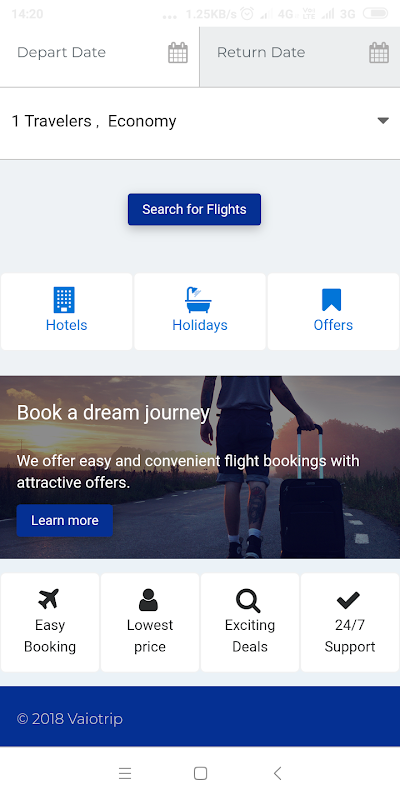The image size is (400, 800).
Task: Open the Depart Date calendar icon
Action: (x=178, y=53)
